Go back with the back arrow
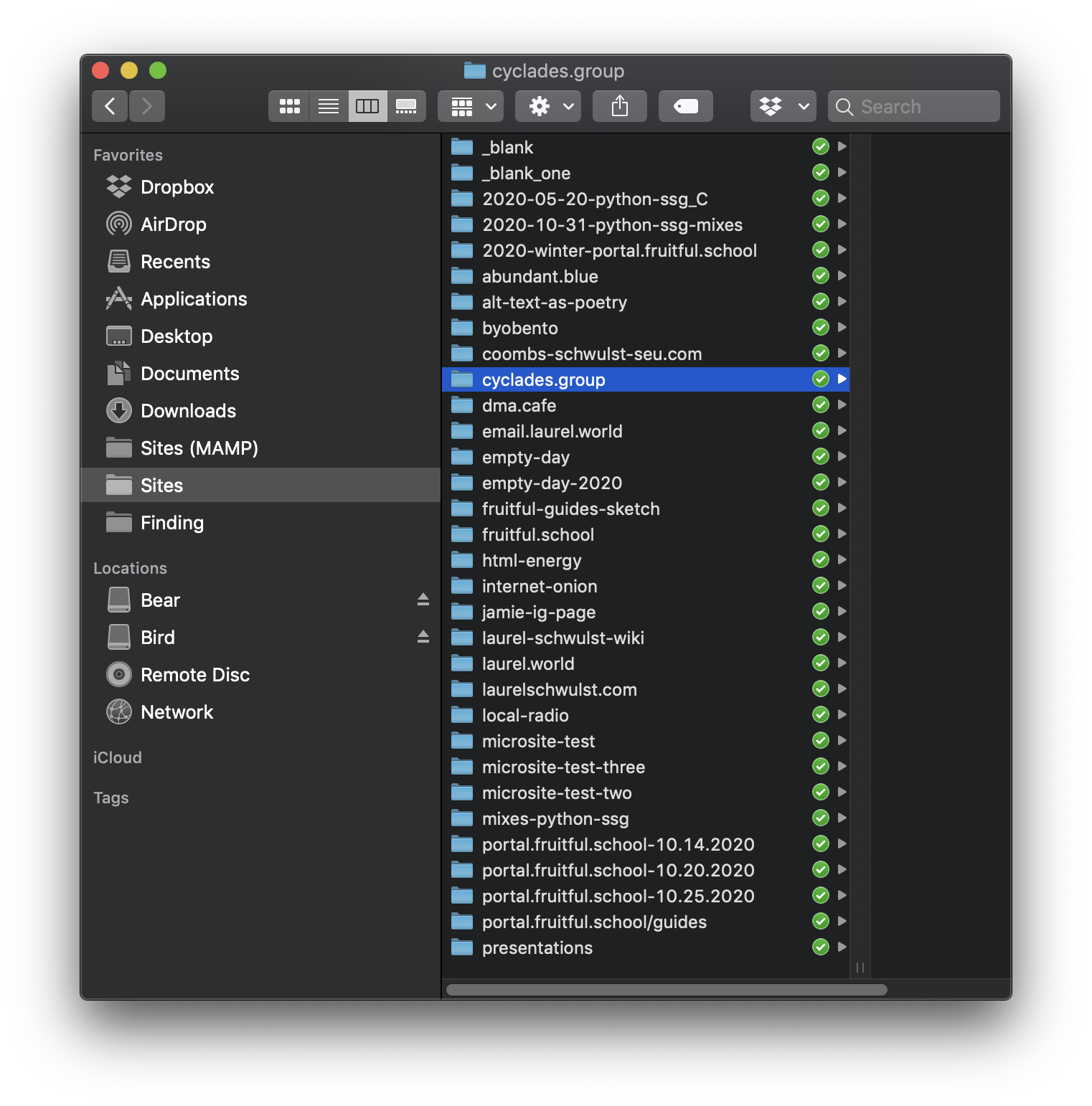Screen dimensions: 1092x1106 [110, 107]
